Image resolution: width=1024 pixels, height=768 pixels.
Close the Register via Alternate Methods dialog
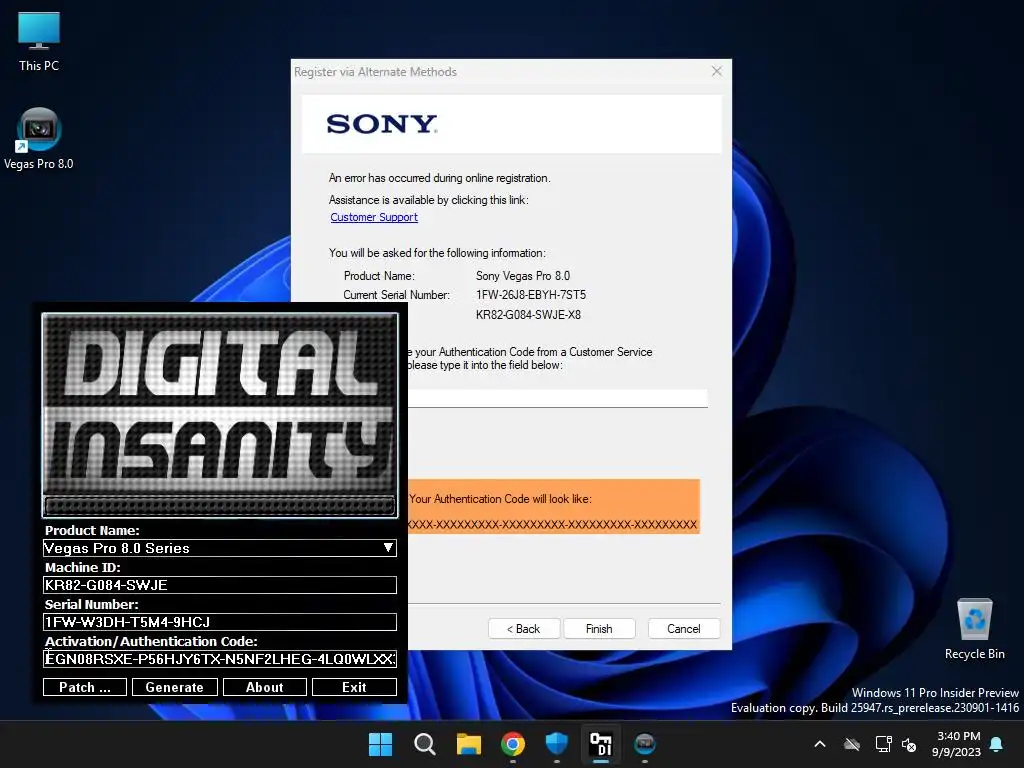716,71
